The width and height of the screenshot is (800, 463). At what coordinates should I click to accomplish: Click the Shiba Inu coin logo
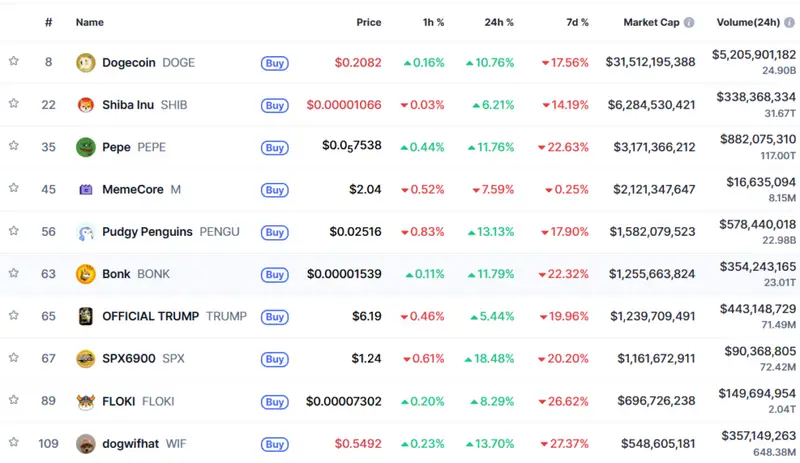tap(86, 105)
